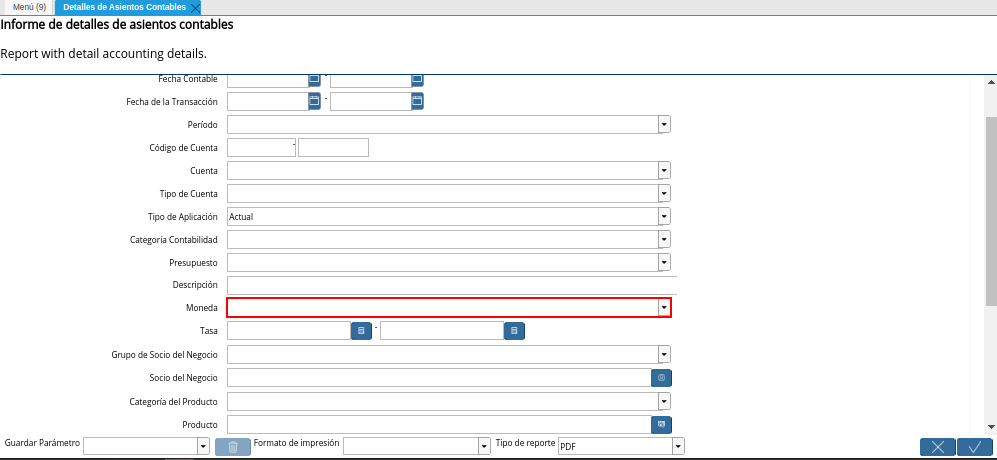Viewport: 997px width, 460px height.
Task: Click the first Código de Cuenta field
Action: 261,148
